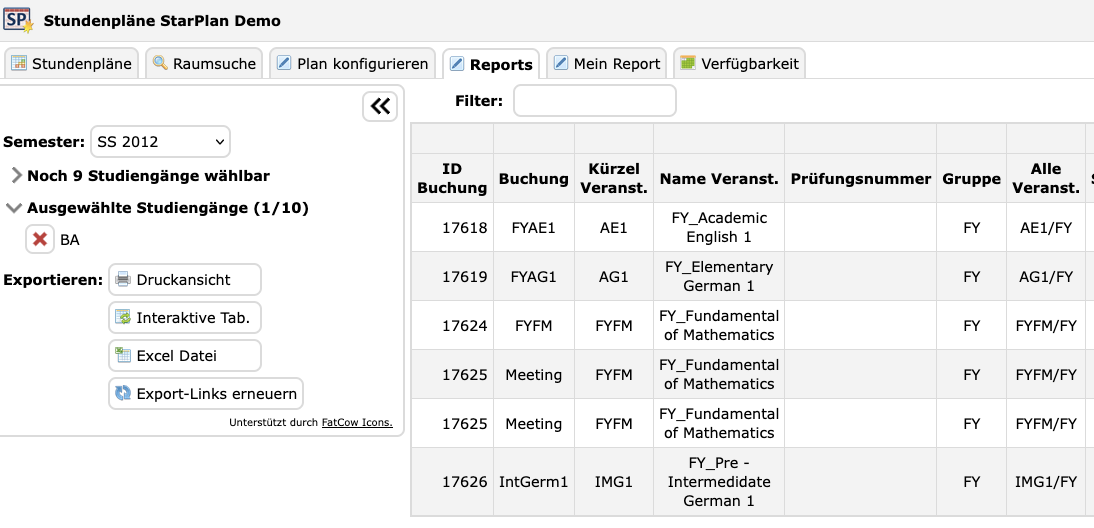Switch to the Stundenpläne tab
Viewport: 1094px width, 528px height.
tap(71, 64)
